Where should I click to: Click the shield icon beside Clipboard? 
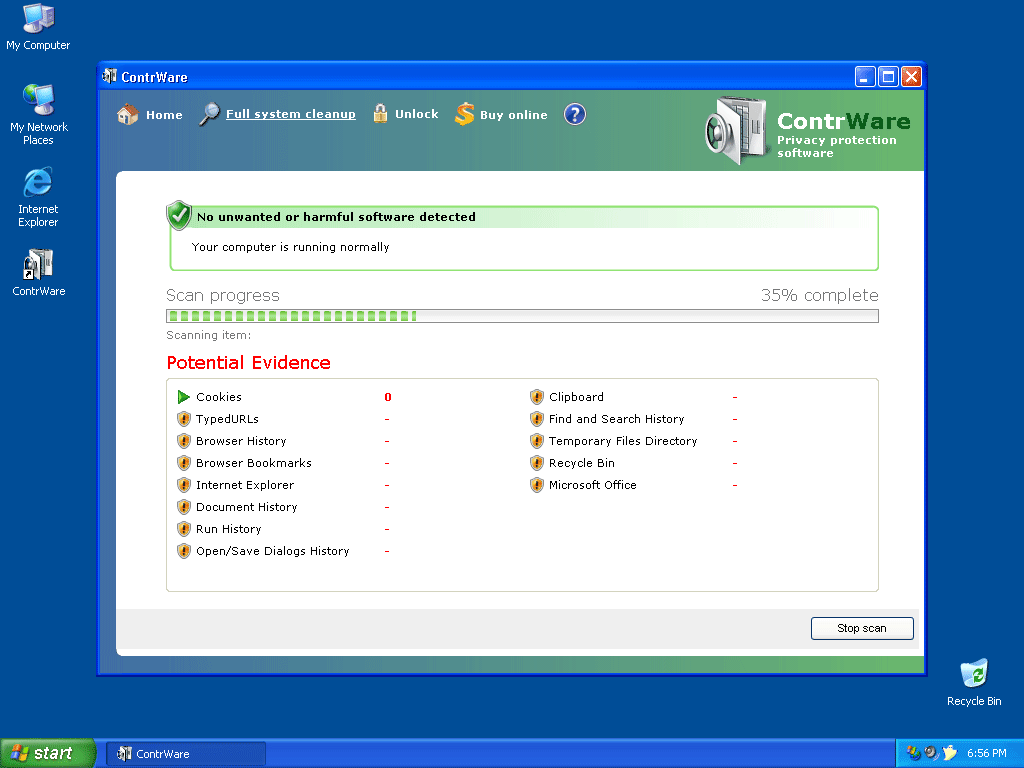click(x=537, y=397)
